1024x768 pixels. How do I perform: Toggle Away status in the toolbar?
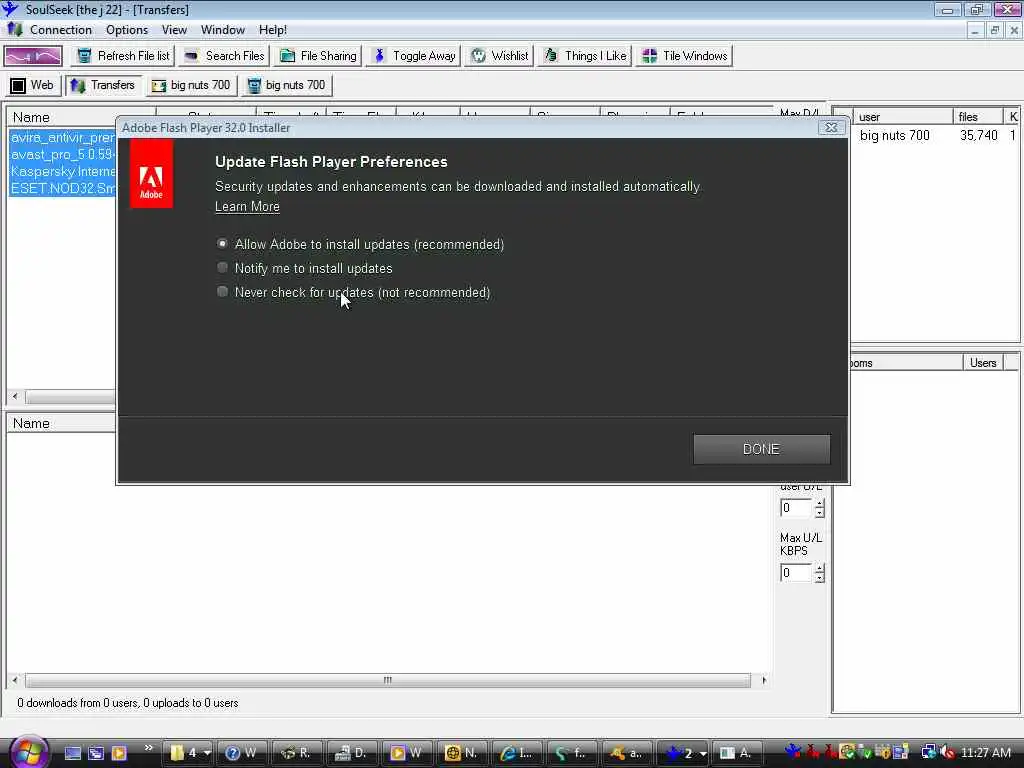click(413, 56)
